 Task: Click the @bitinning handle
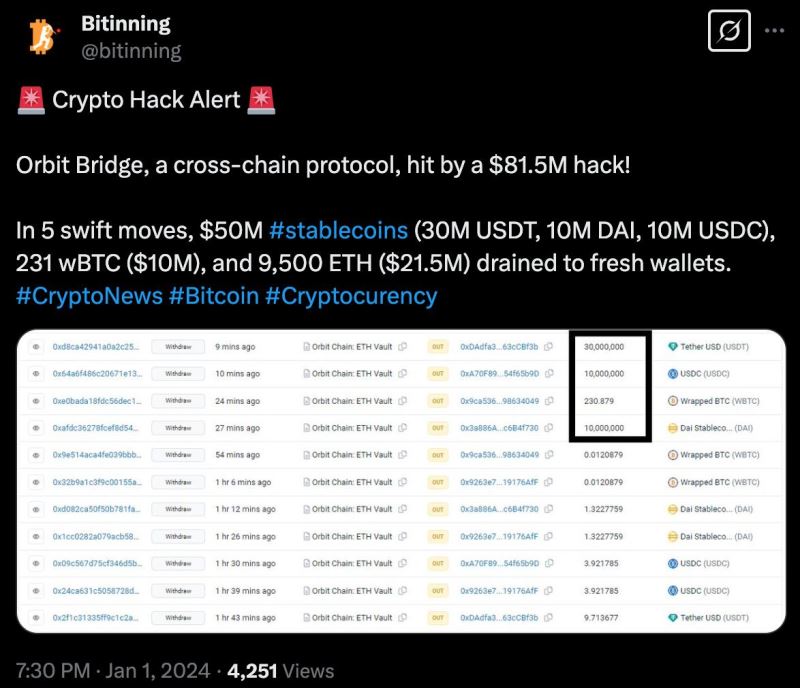[130, 50]
